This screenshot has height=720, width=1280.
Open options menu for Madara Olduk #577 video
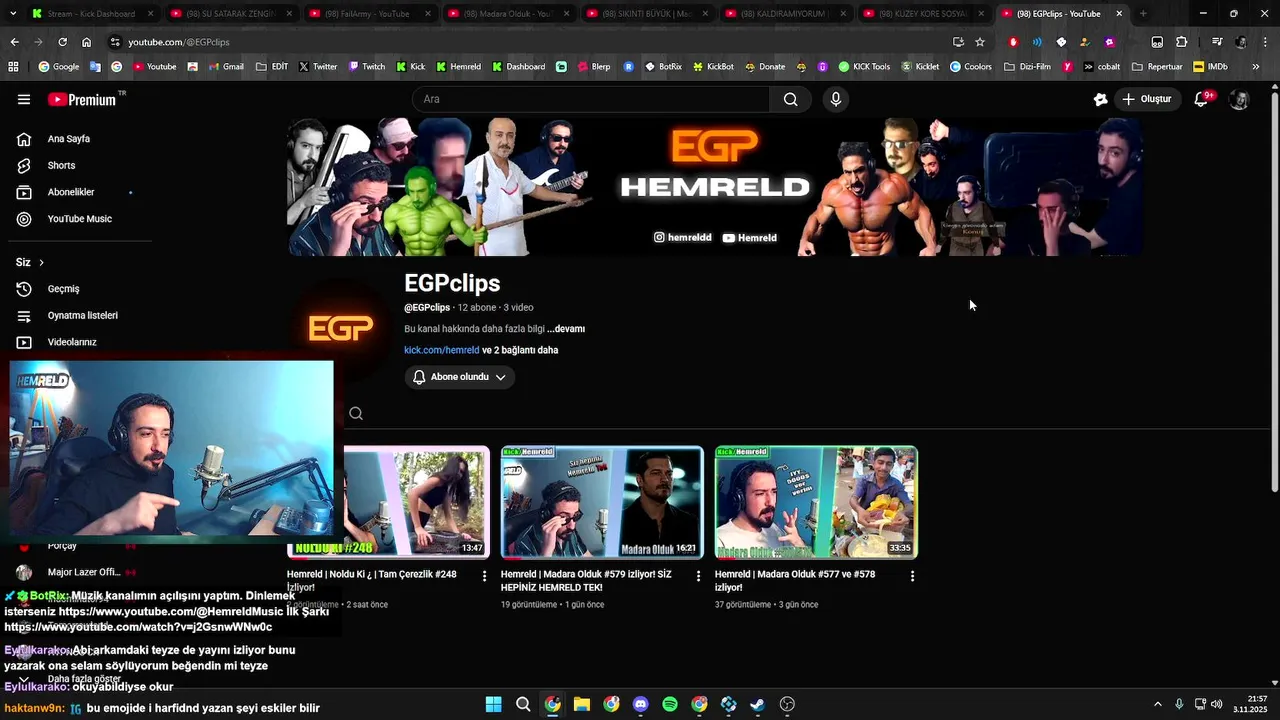[x=912, y=576]
